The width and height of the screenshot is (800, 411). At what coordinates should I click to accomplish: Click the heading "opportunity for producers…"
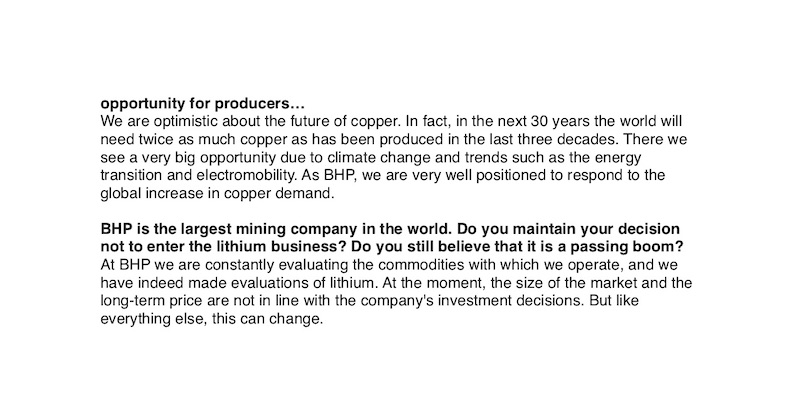201,103
